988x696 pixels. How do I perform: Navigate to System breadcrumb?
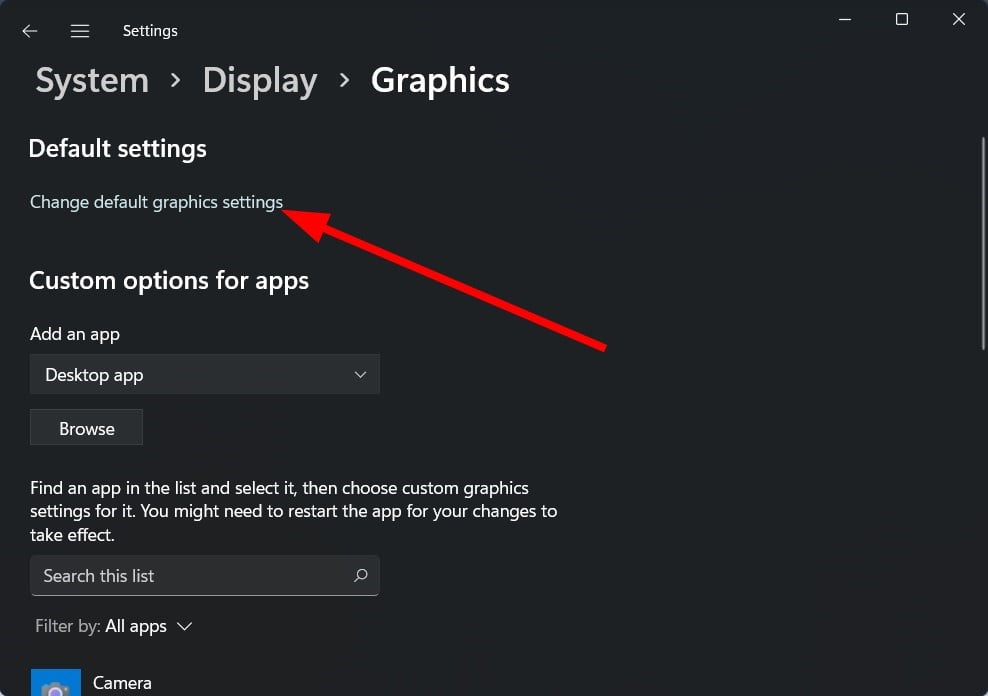tap(92, 81)
